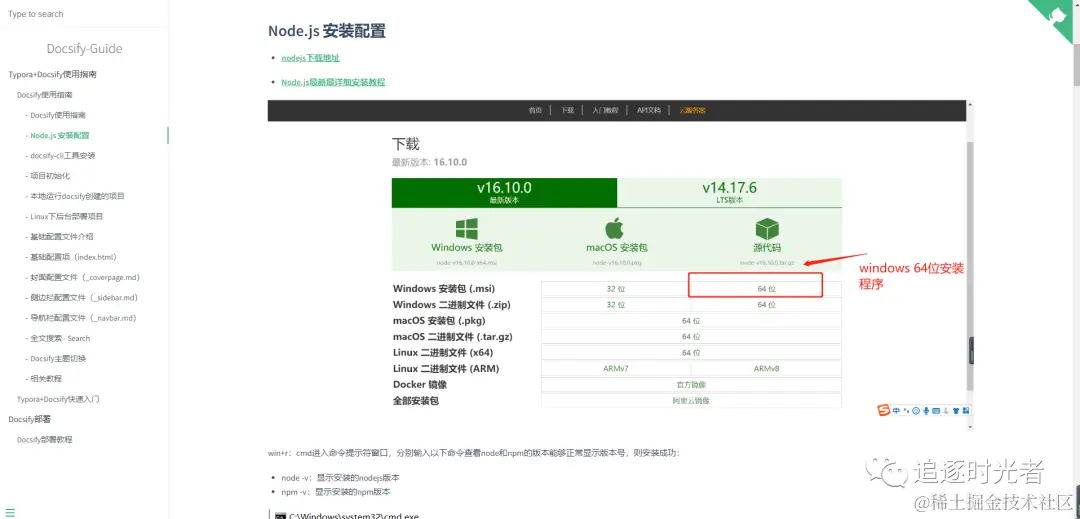Viewport: 1080px width, 519px height.
Task: Open the Sogou soft keyboard icon
Action: pyautogui.click(x=936, y=411)
